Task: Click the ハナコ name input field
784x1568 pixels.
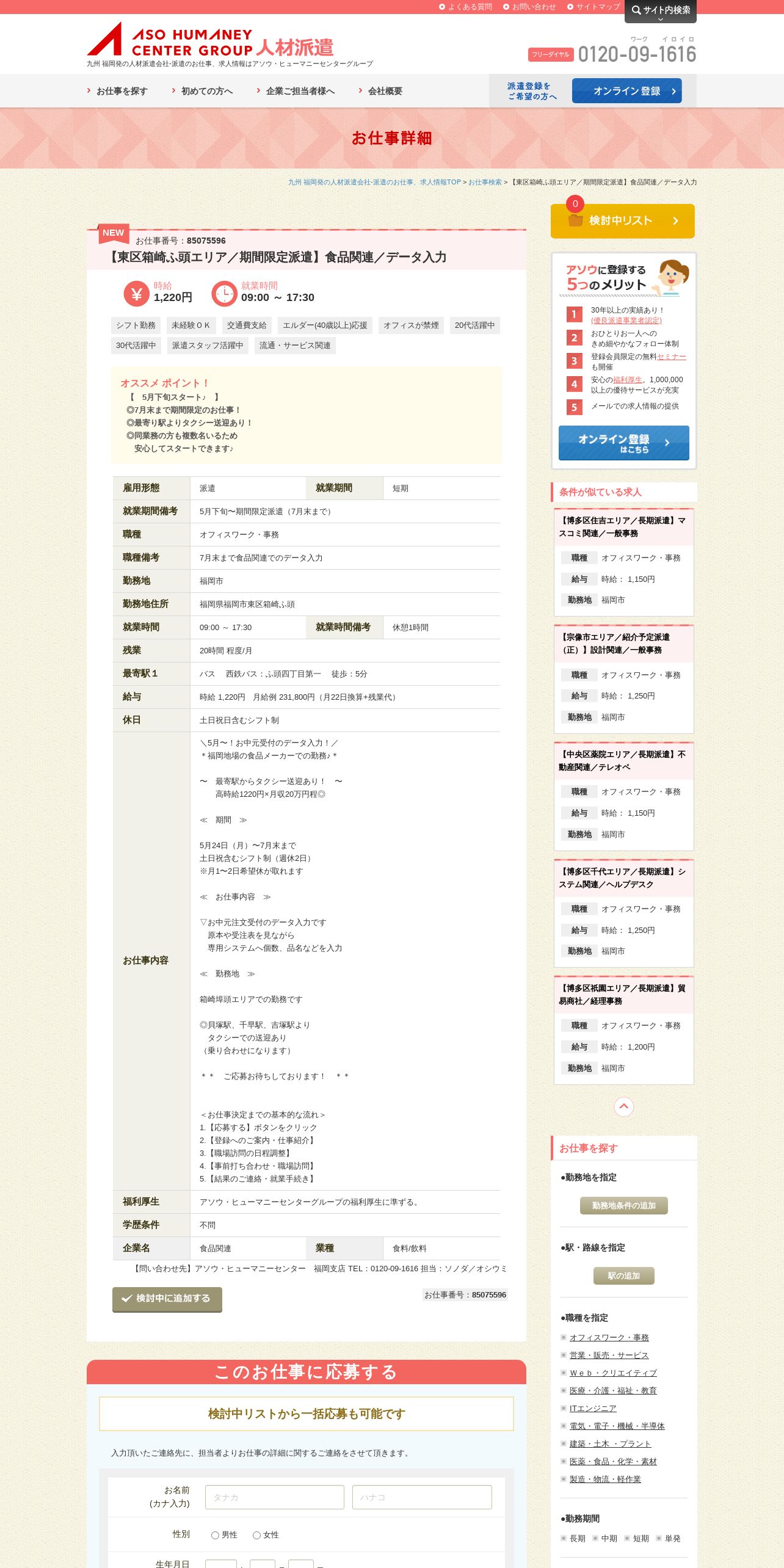Action: 422,1497
